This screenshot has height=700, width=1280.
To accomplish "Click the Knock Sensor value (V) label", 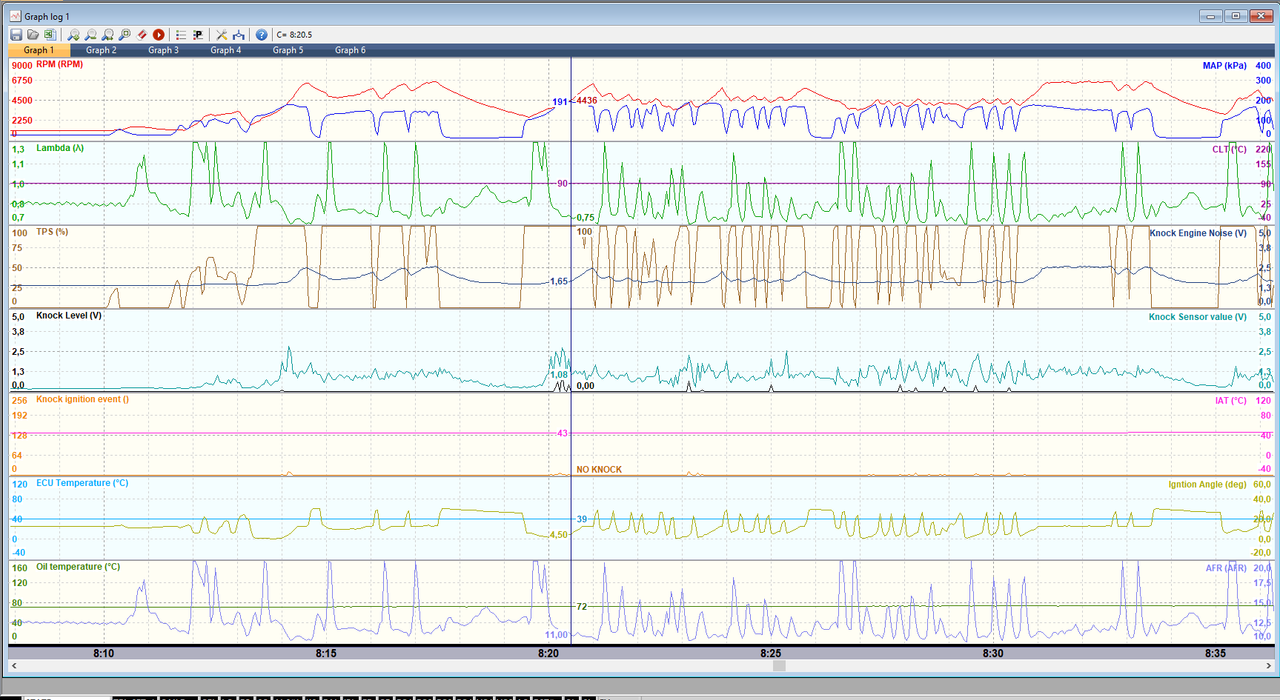I will tap(1198, 316).
